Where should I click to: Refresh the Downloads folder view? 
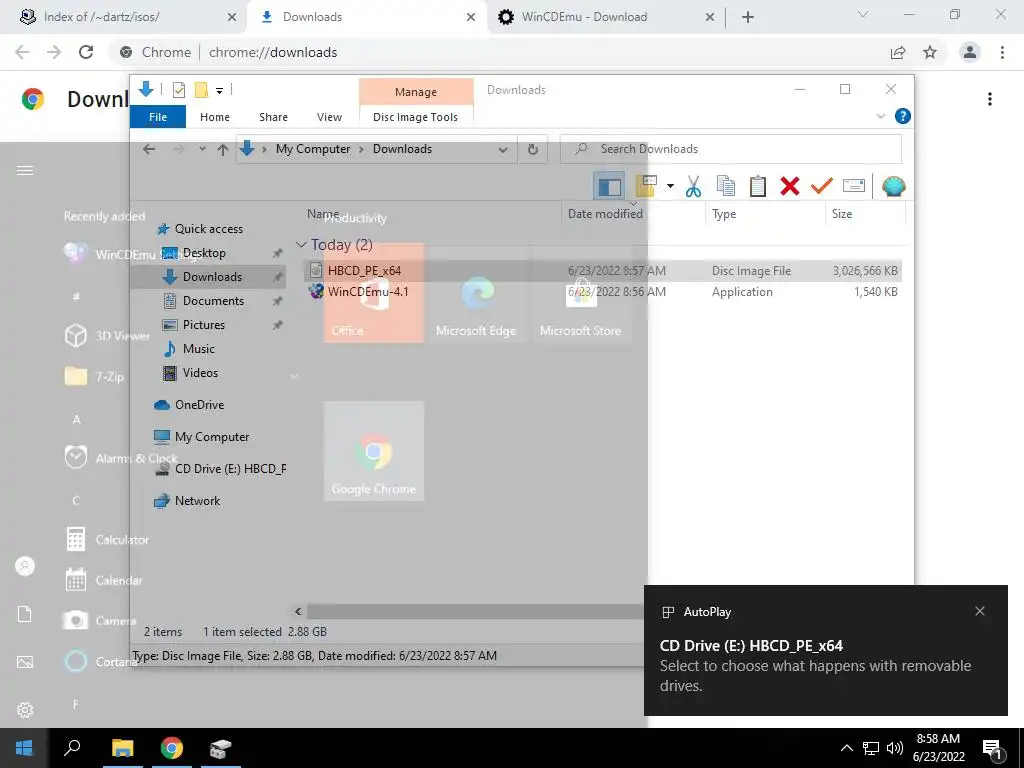[533, 150]
